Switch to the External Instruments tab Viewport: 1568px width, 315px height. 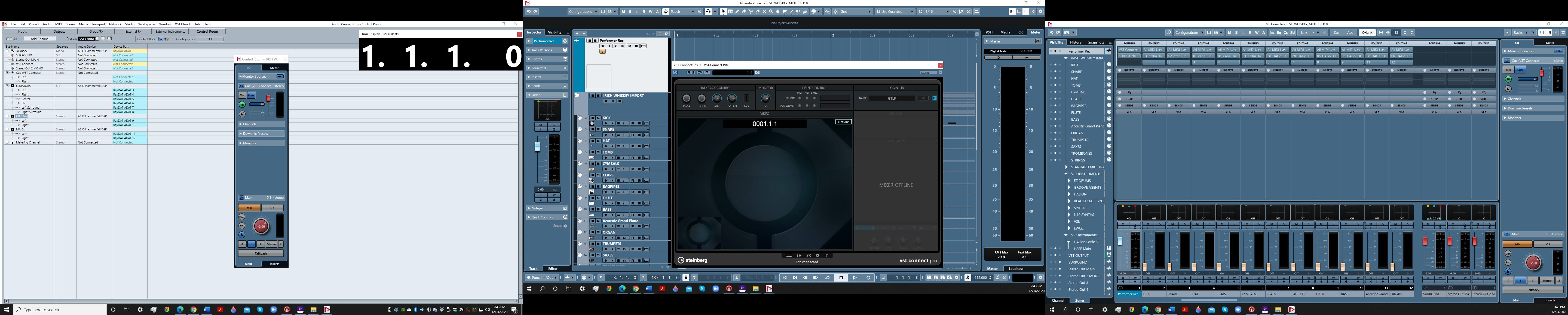tap(170, 31)
